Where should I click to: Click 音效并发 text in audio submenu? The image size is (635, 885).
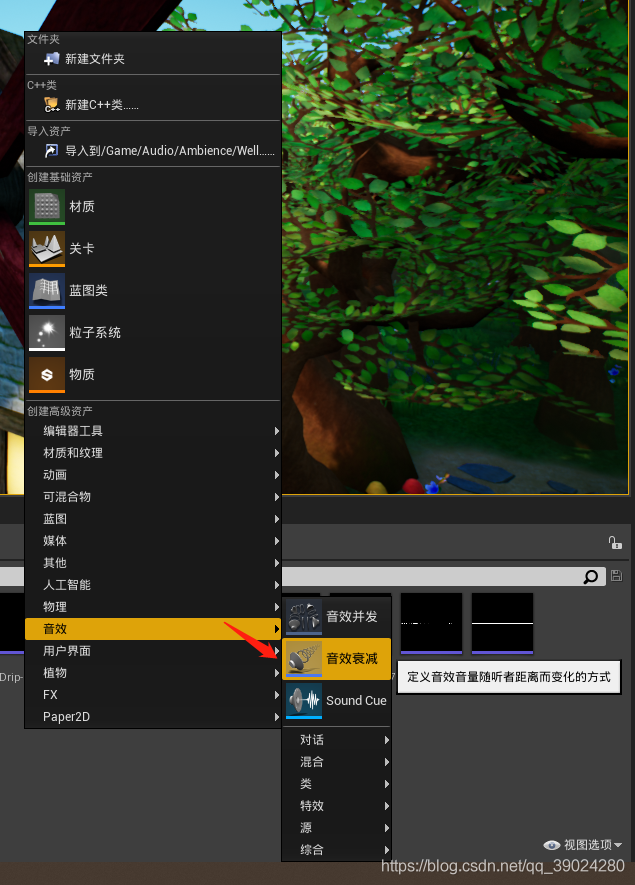tap(352, 616)
